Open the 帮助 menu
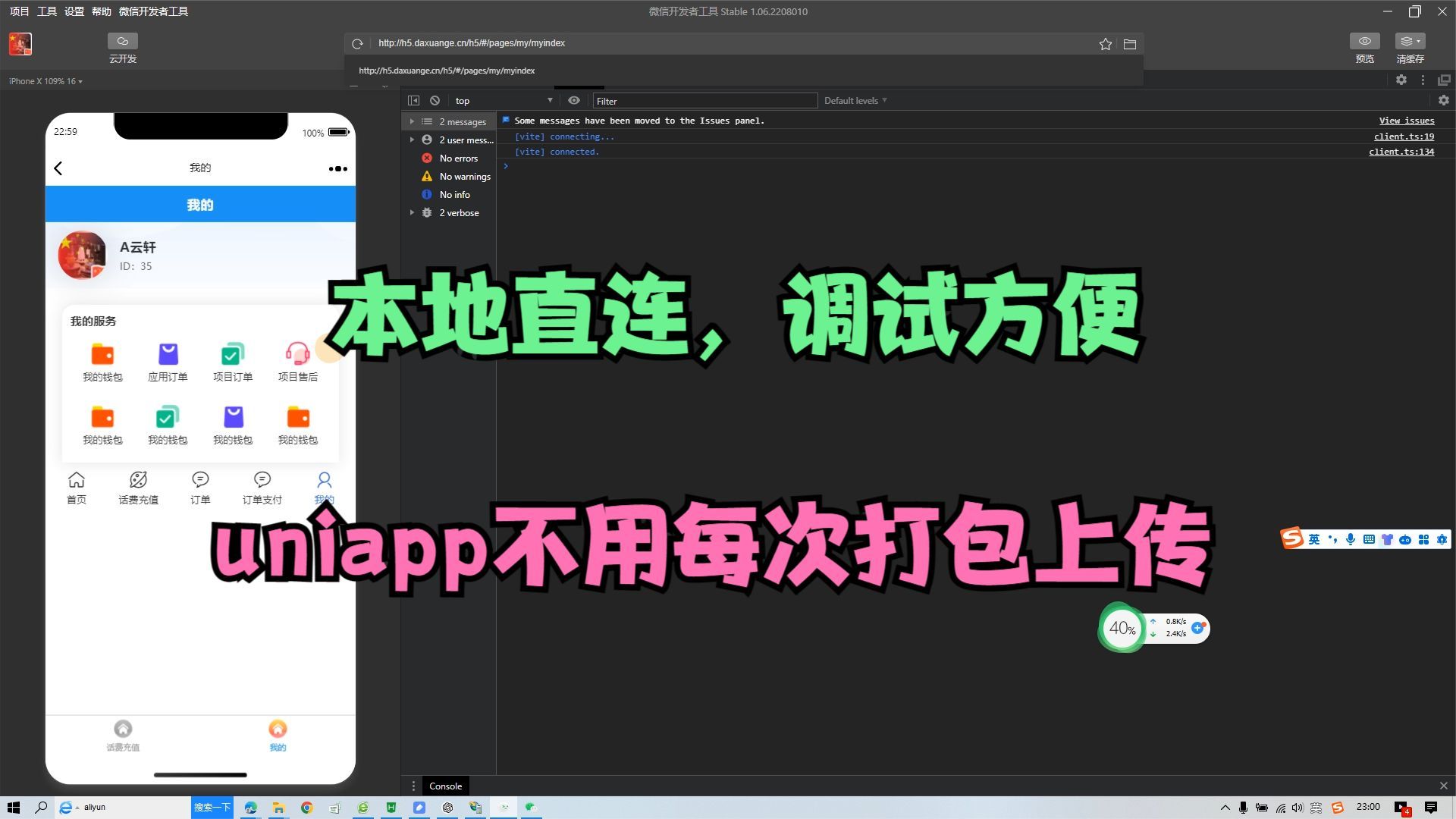 [102, 11]
